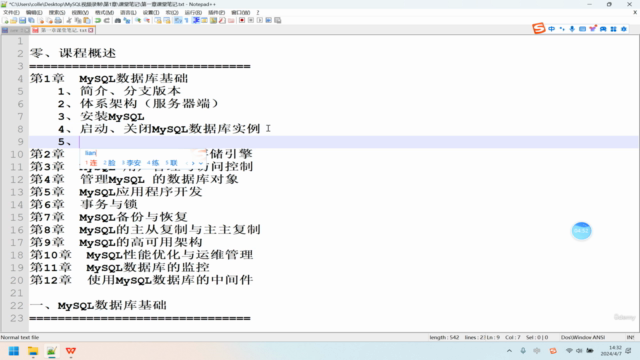Choose candidate 4 练 in IME popup

pyautogui.click(x=153, y=163)
